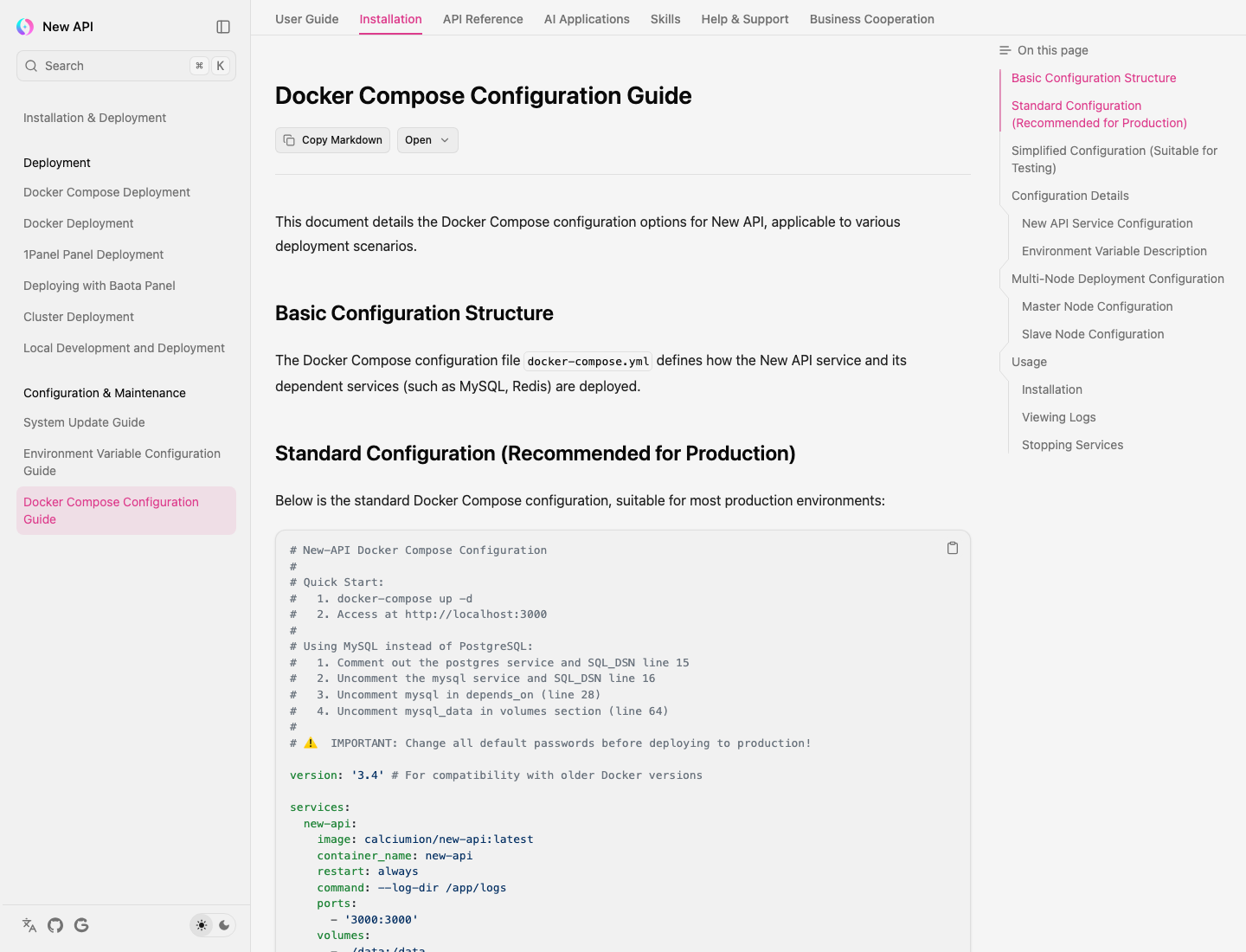
Task: Click the docker-compose.yml inline code
Action: (588, 361)
